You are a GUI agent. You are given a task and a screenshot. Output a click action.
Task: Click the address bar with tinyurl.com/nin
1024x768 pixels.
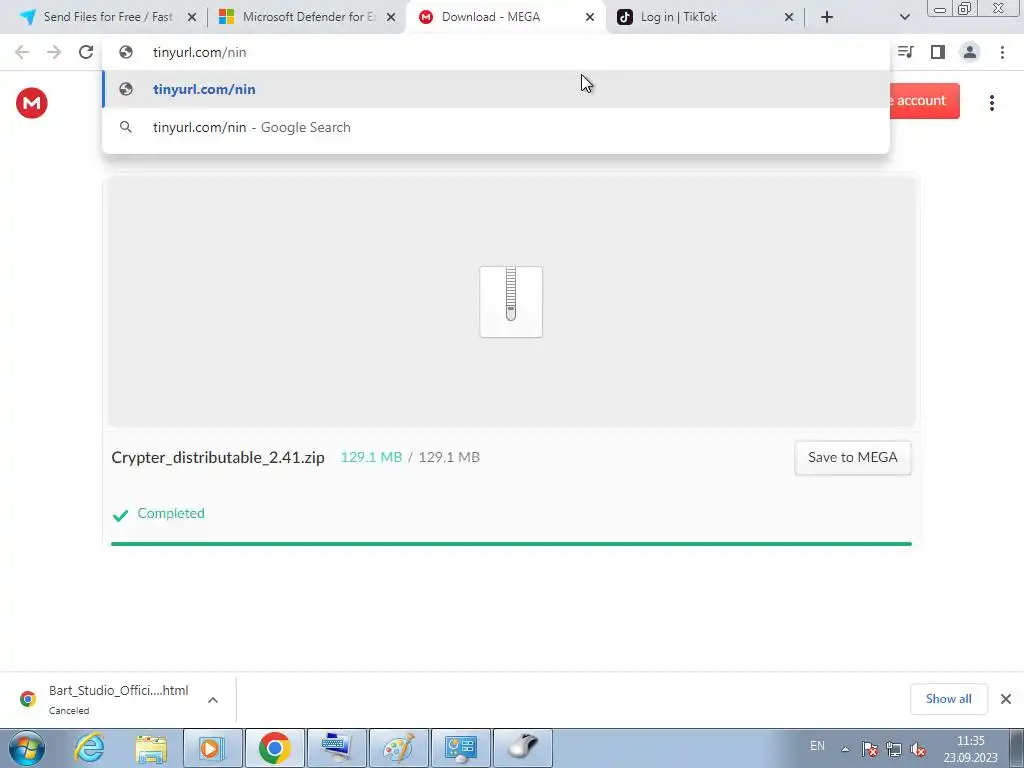pyautogui.click(x=496, y=52)
